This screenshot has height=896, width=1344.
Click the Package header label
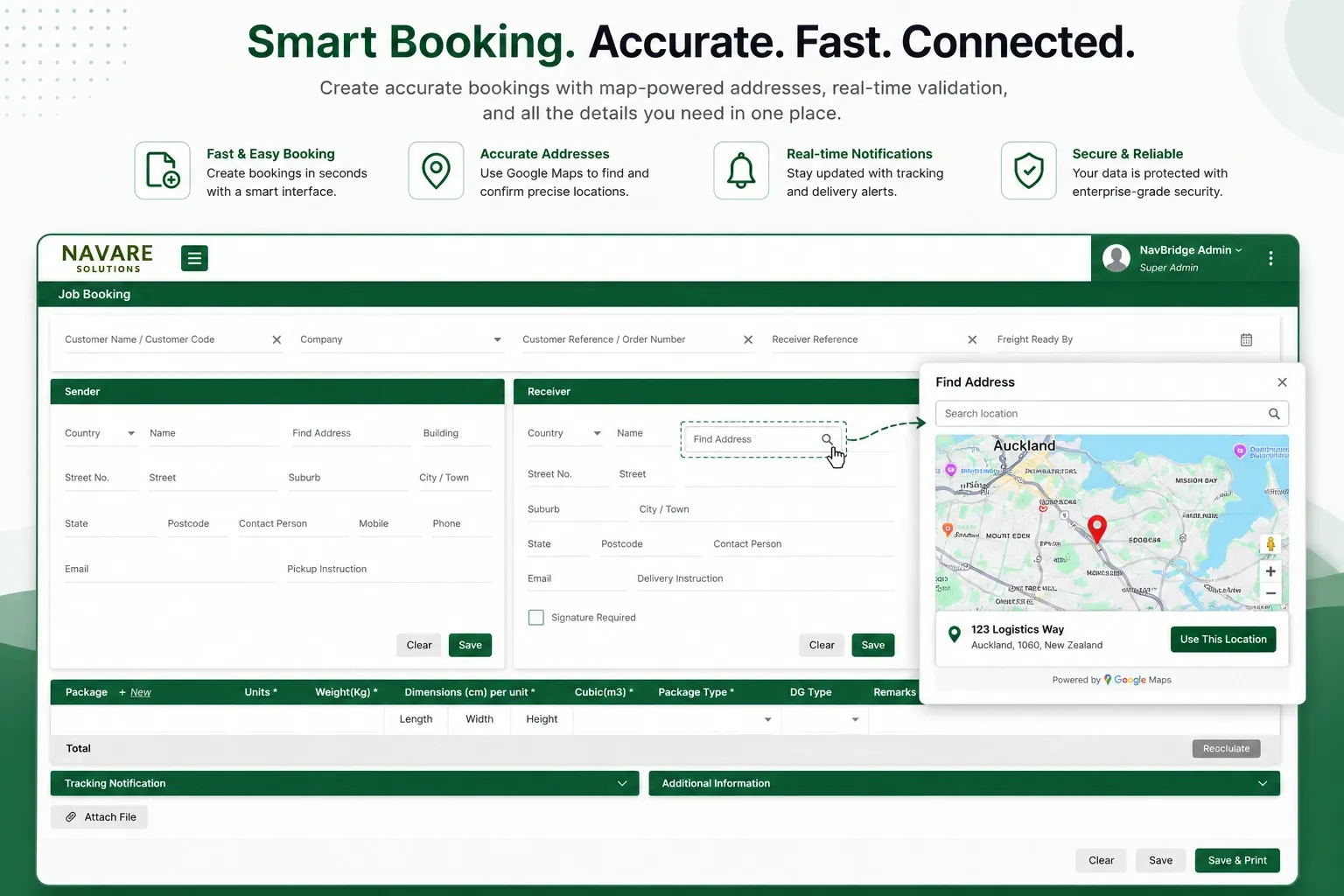(87, 692)
